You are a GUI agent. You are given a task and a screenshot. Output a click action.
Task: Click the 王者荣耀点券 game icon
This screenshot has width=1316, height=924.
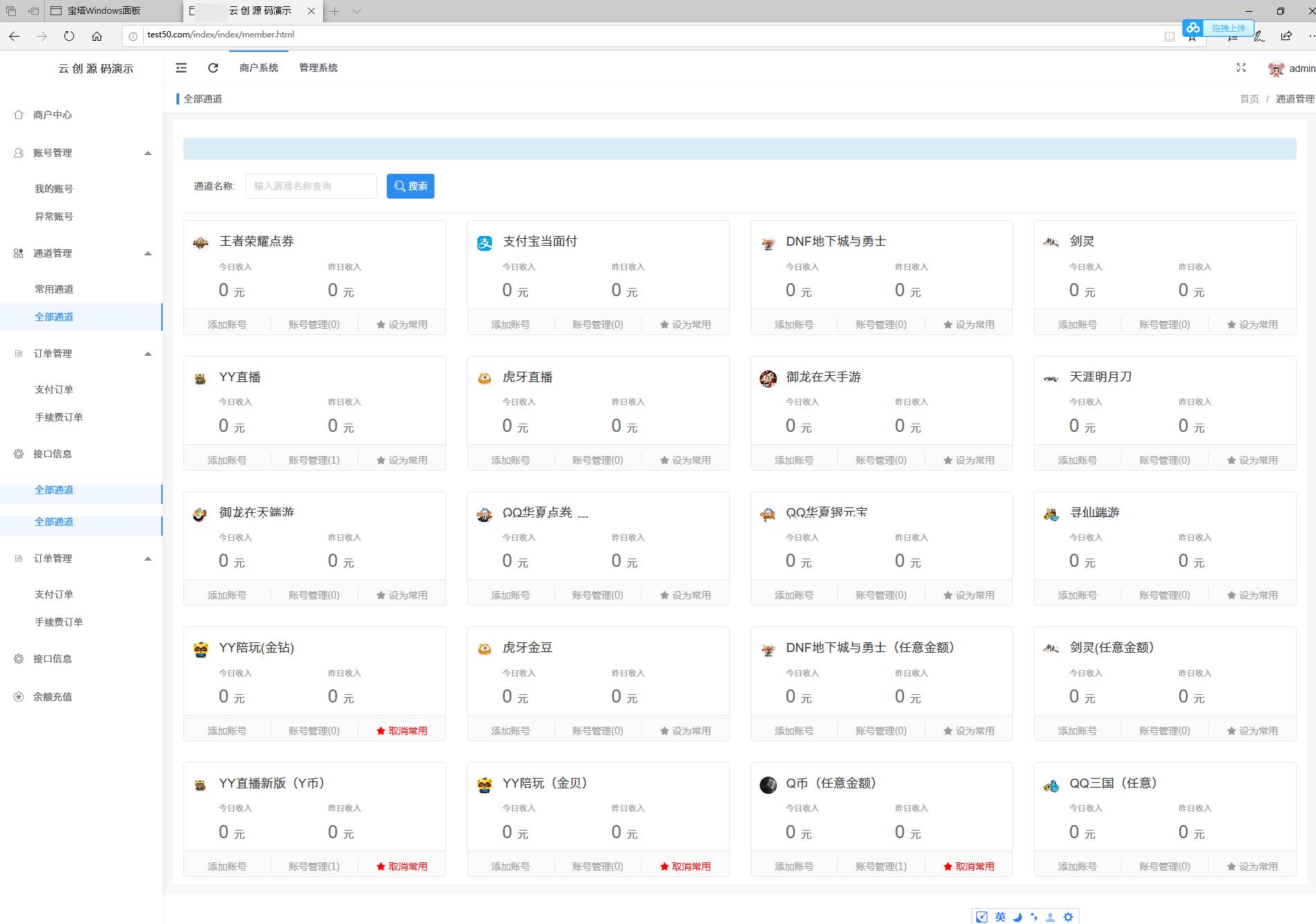tap(201, 242)
